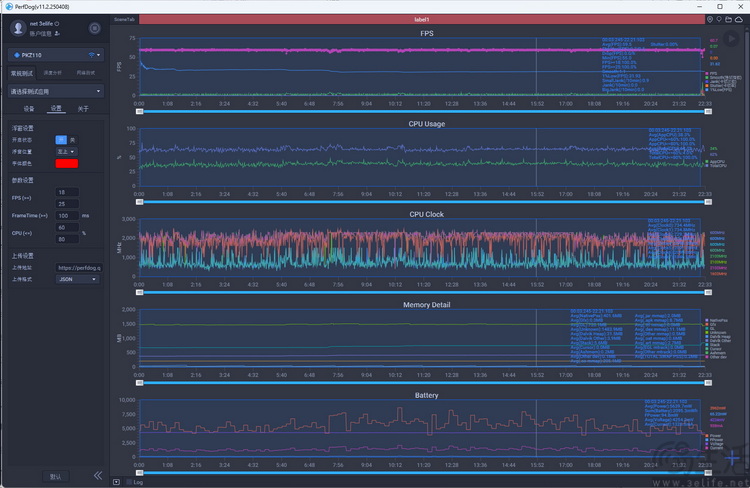Switch to the 常规测试 tab
Image resolution: width=750 pixels, height=488 pixels.
[x=22, y=73]
